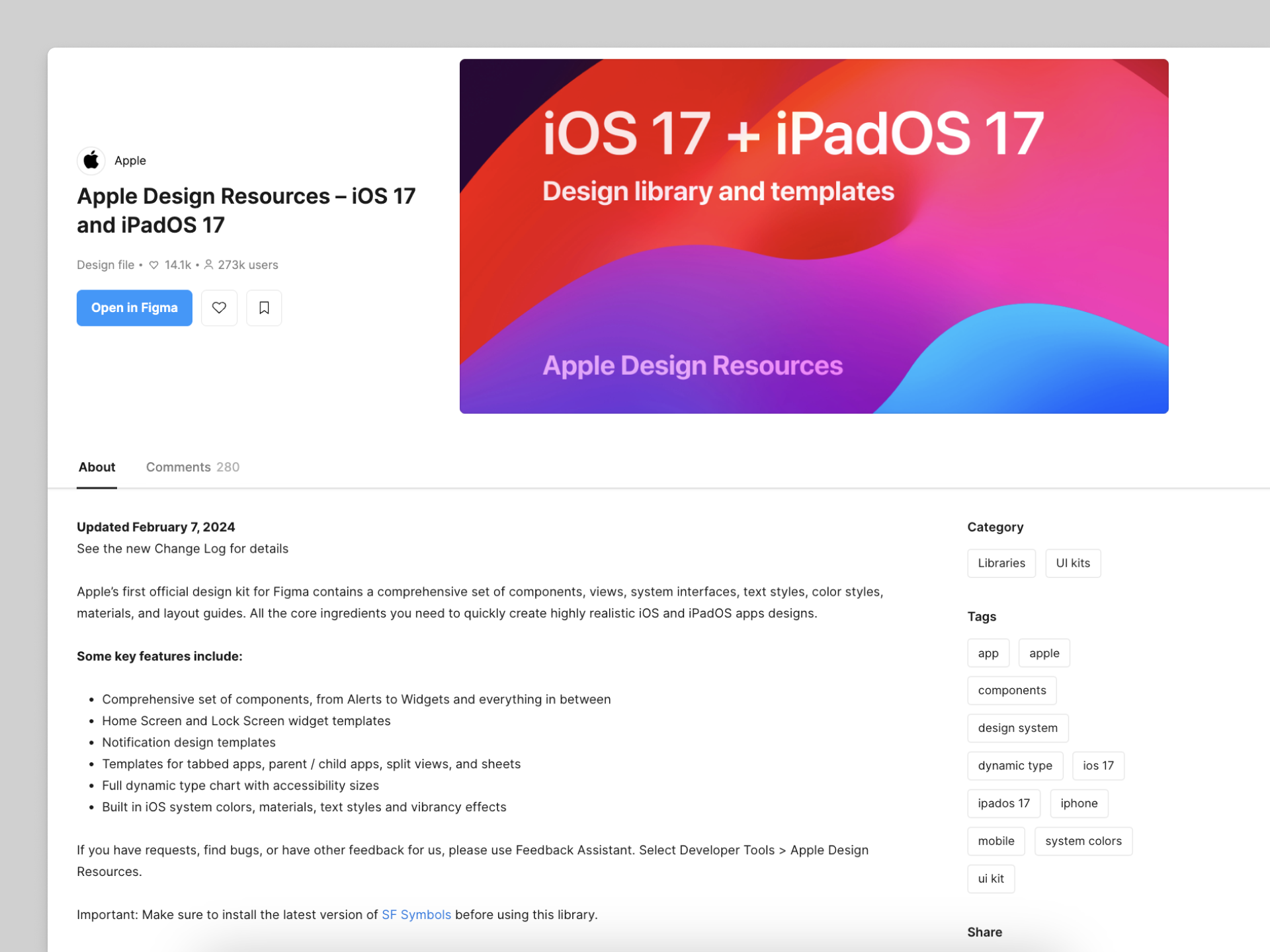Open the Comments tab
This screenshot has width=1270, height=952.
tap(192, 467)
